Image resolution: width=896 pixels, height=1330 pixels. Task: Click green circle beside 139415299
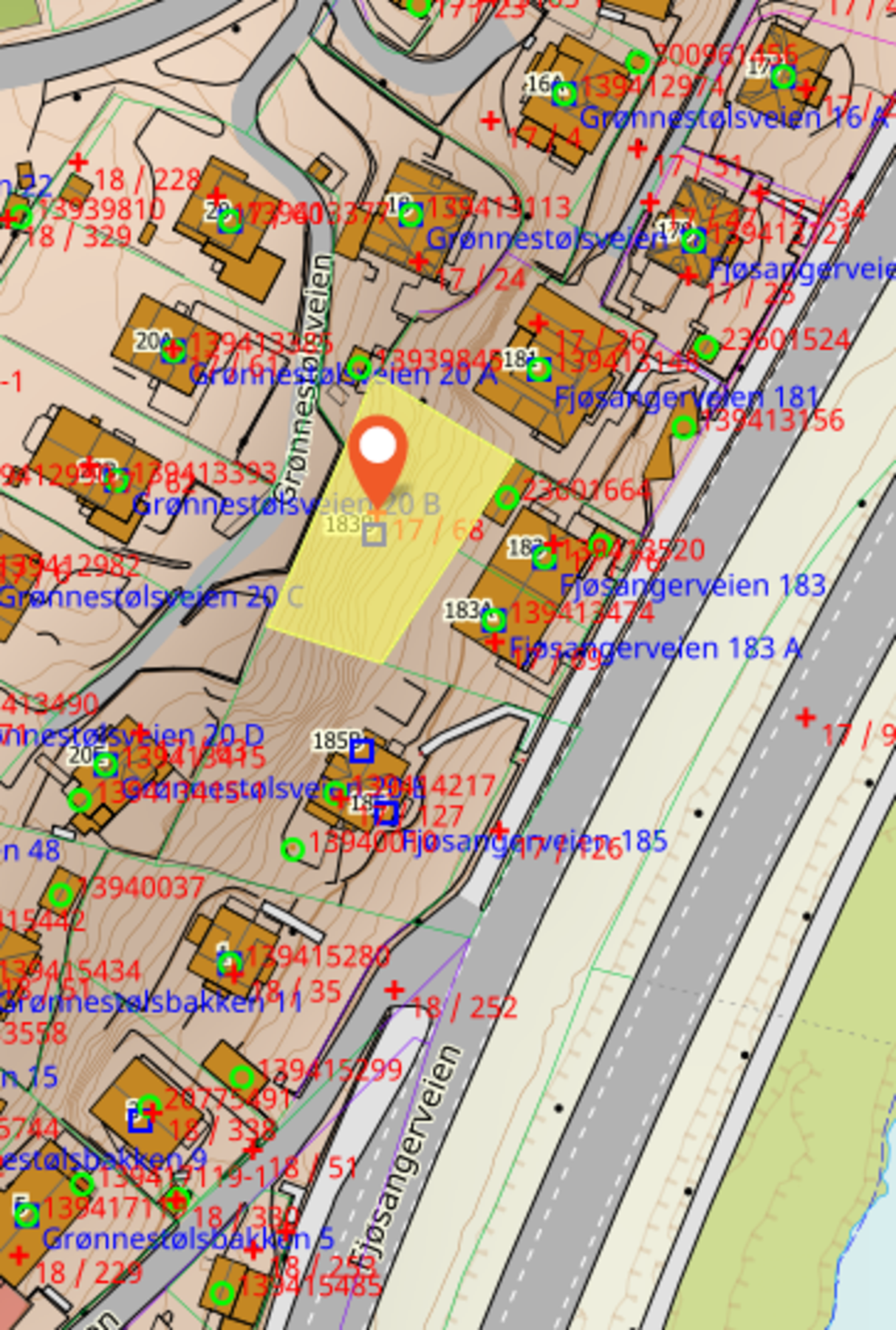pyautogui.click(x=242, y=1077)
